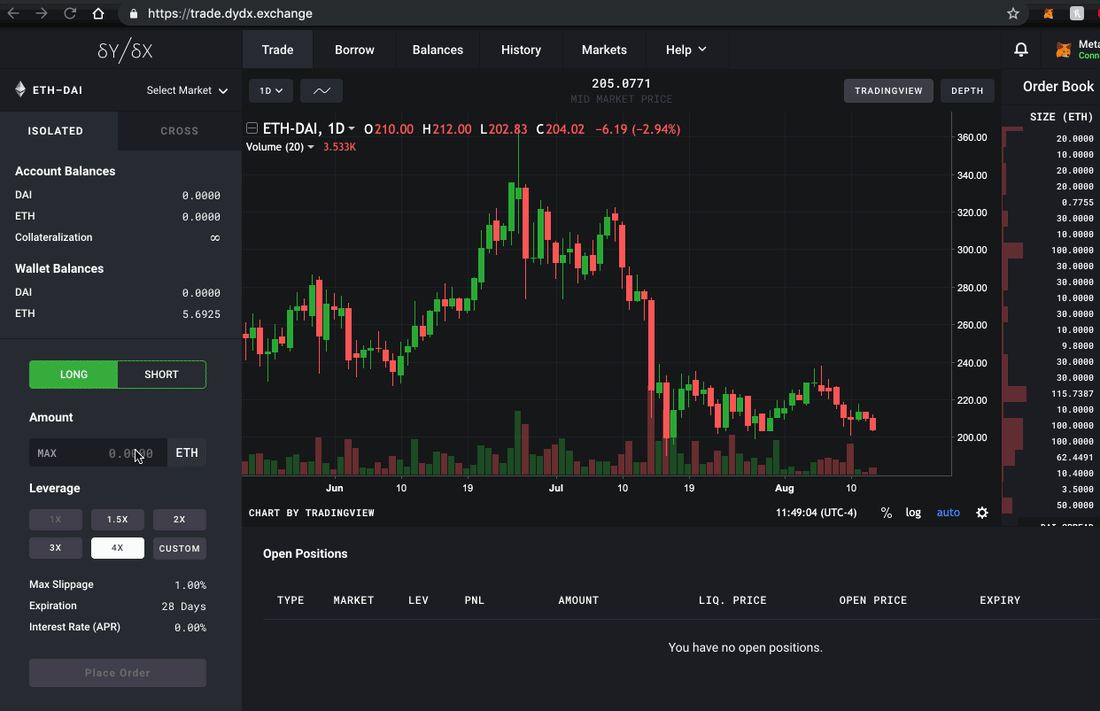
Task: Switch to CROSS margin tab
Action: [180, 131]
